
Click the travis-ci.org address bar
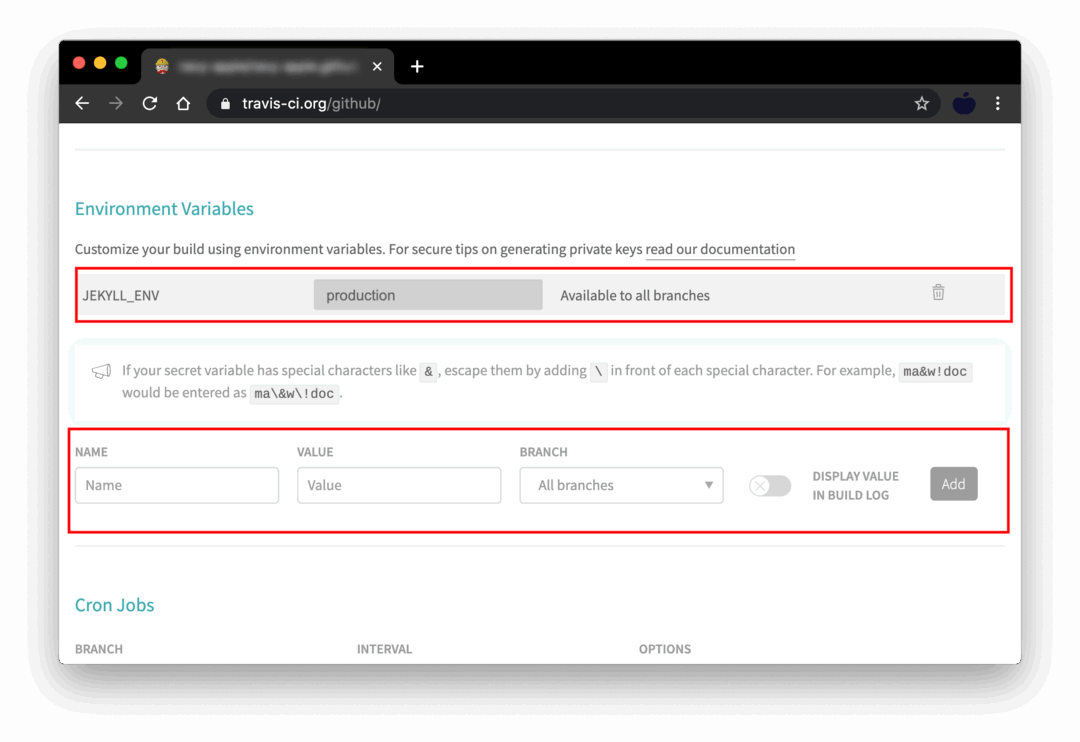[560, 103]
